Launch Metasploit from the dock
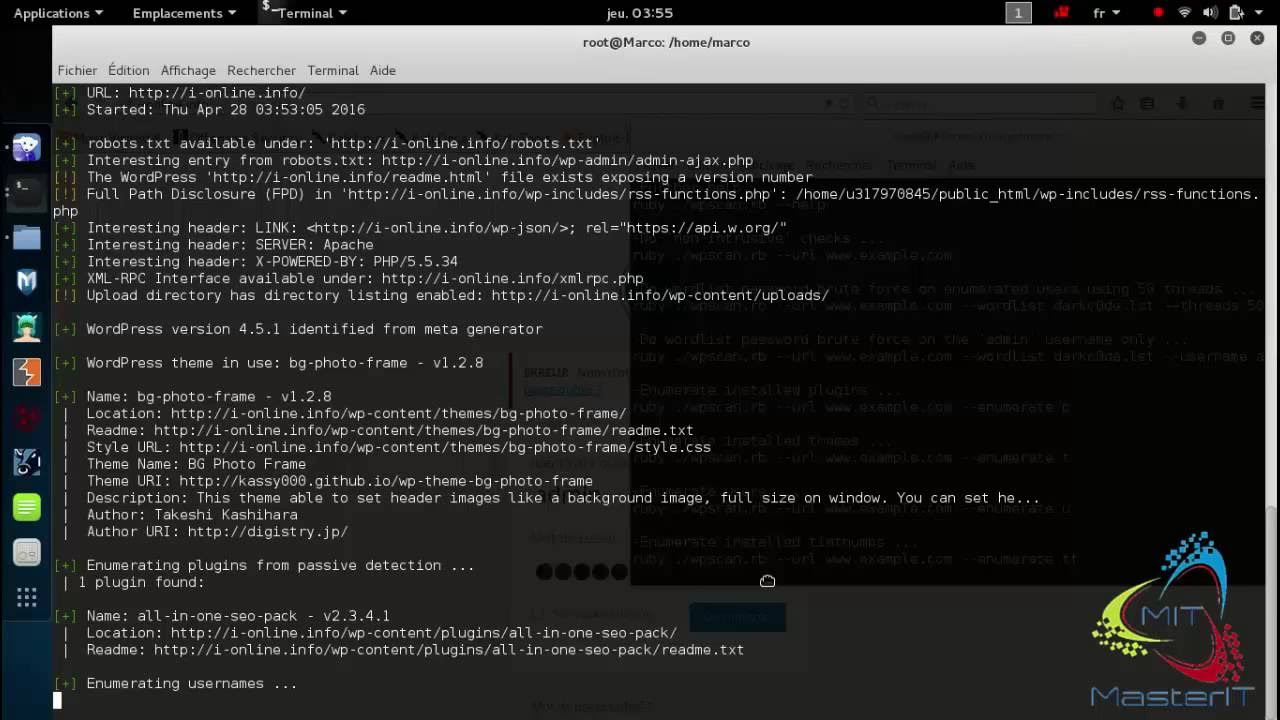This screenshot has width=1280, height=720. (26, 282)
